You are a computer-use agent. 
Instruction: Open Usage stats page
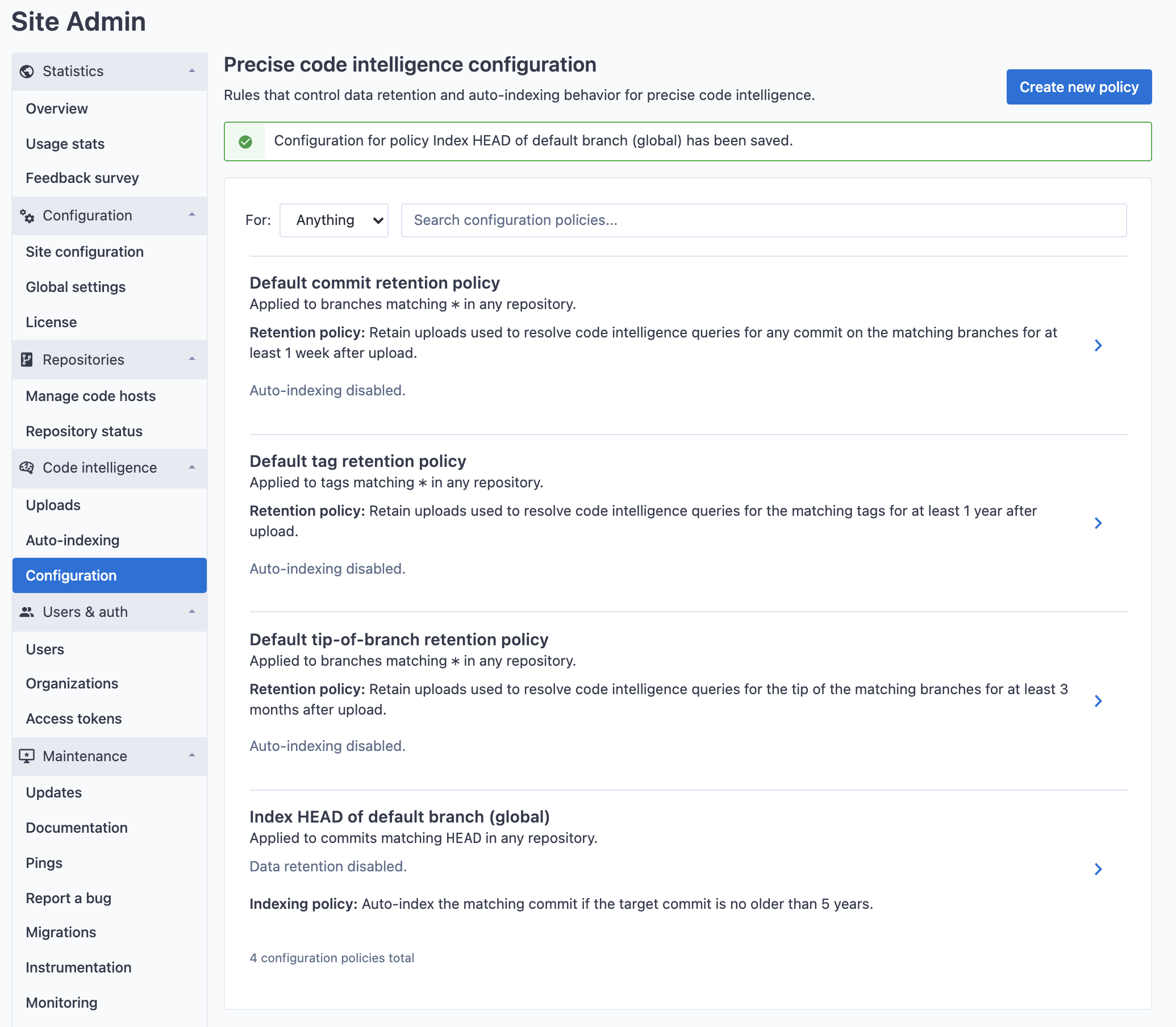(x=65, y=143)
